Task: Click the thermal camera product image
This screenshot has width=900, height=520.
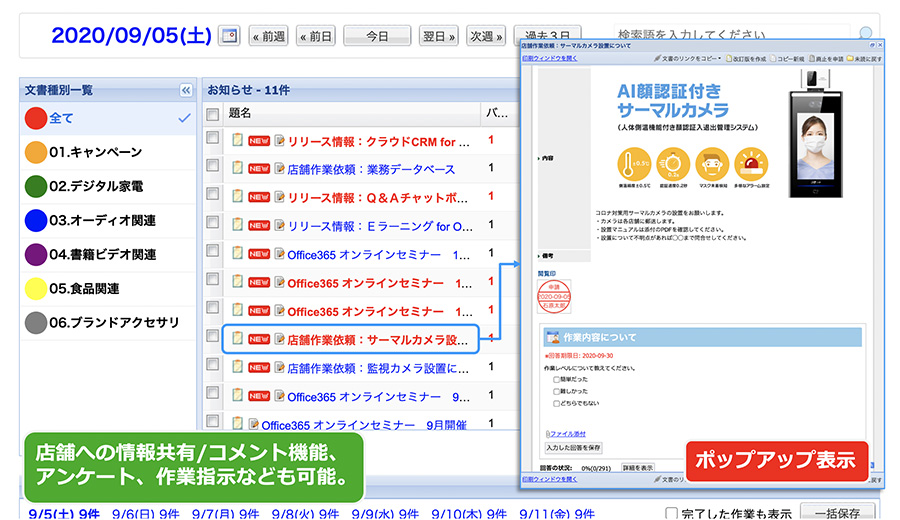Action: [x=816, y=134]
